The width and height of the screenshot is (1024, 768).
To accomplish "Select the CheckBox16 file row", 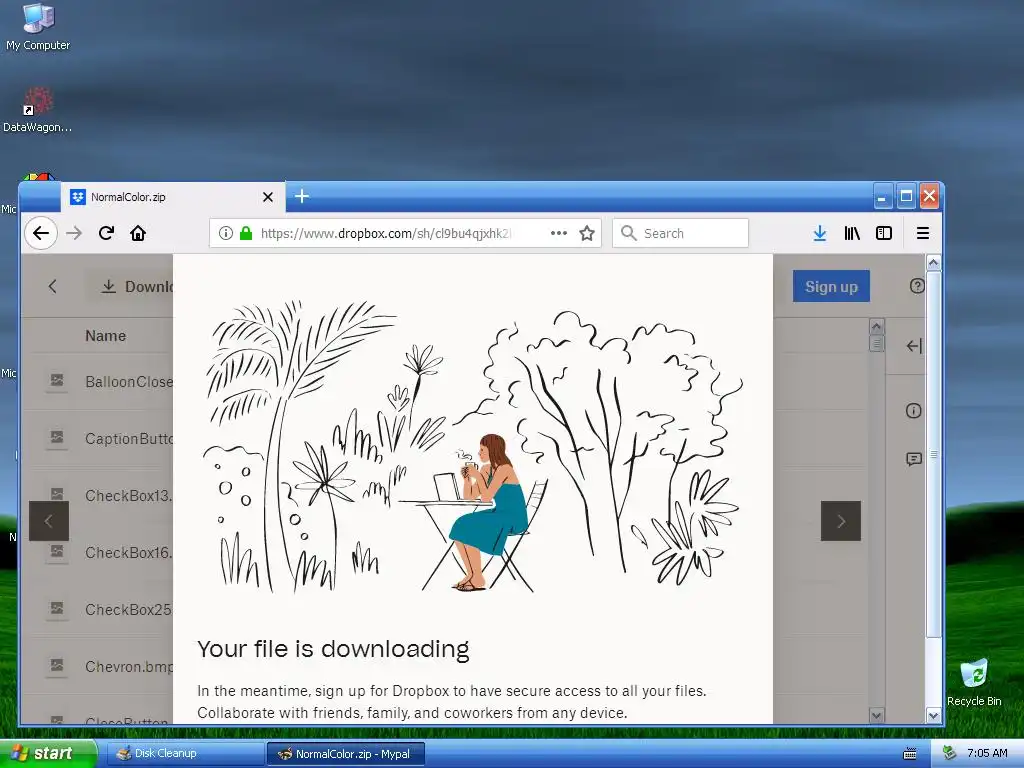I will [x=101, y=552].
